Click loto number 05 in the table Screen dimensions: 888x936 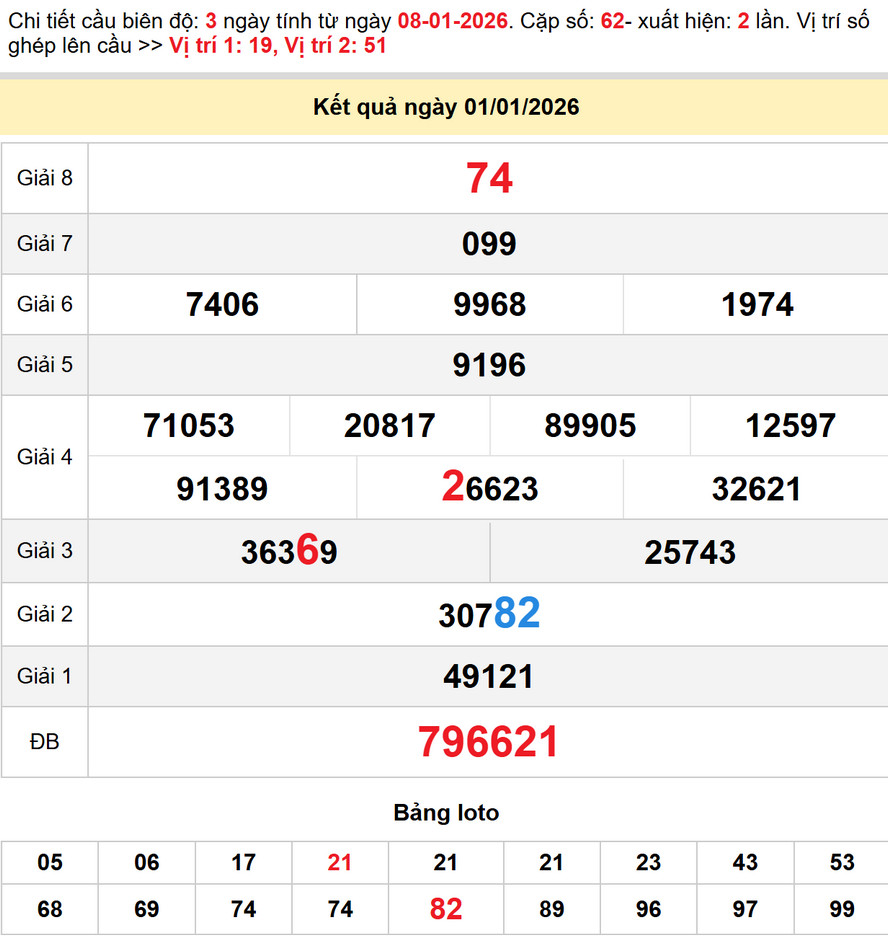coord(49,862)
